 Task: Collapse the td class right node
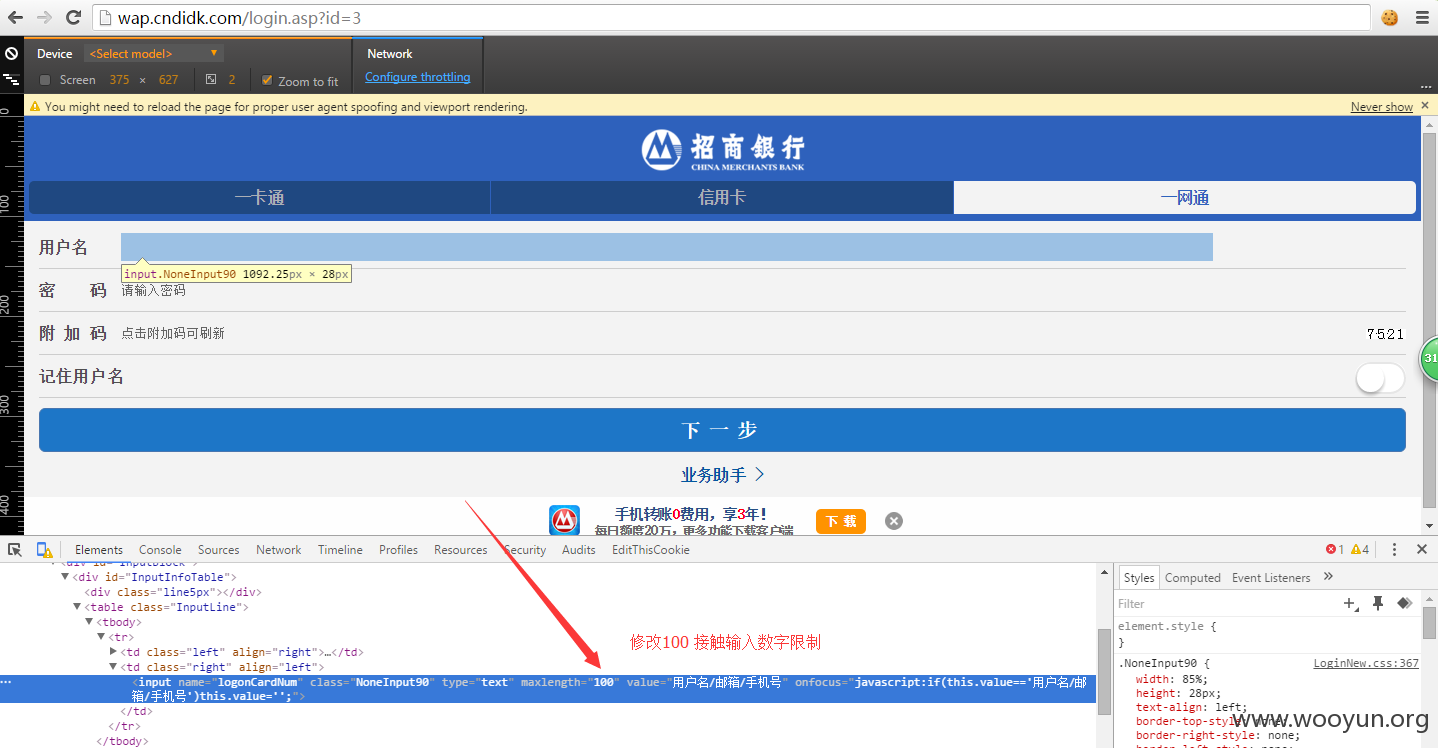pos(113,667)
